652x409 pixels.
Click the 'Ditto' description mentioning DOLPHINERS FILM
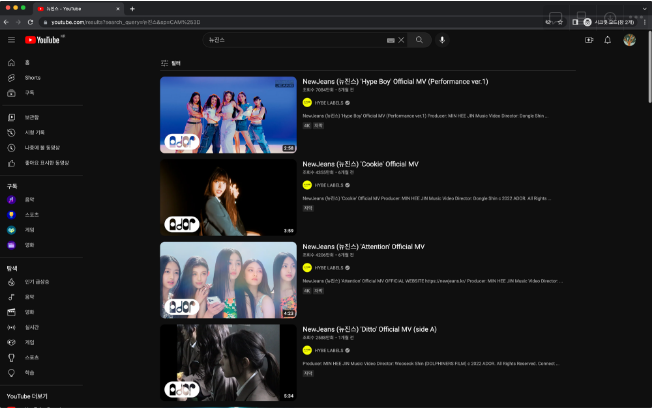click(431, 363)
